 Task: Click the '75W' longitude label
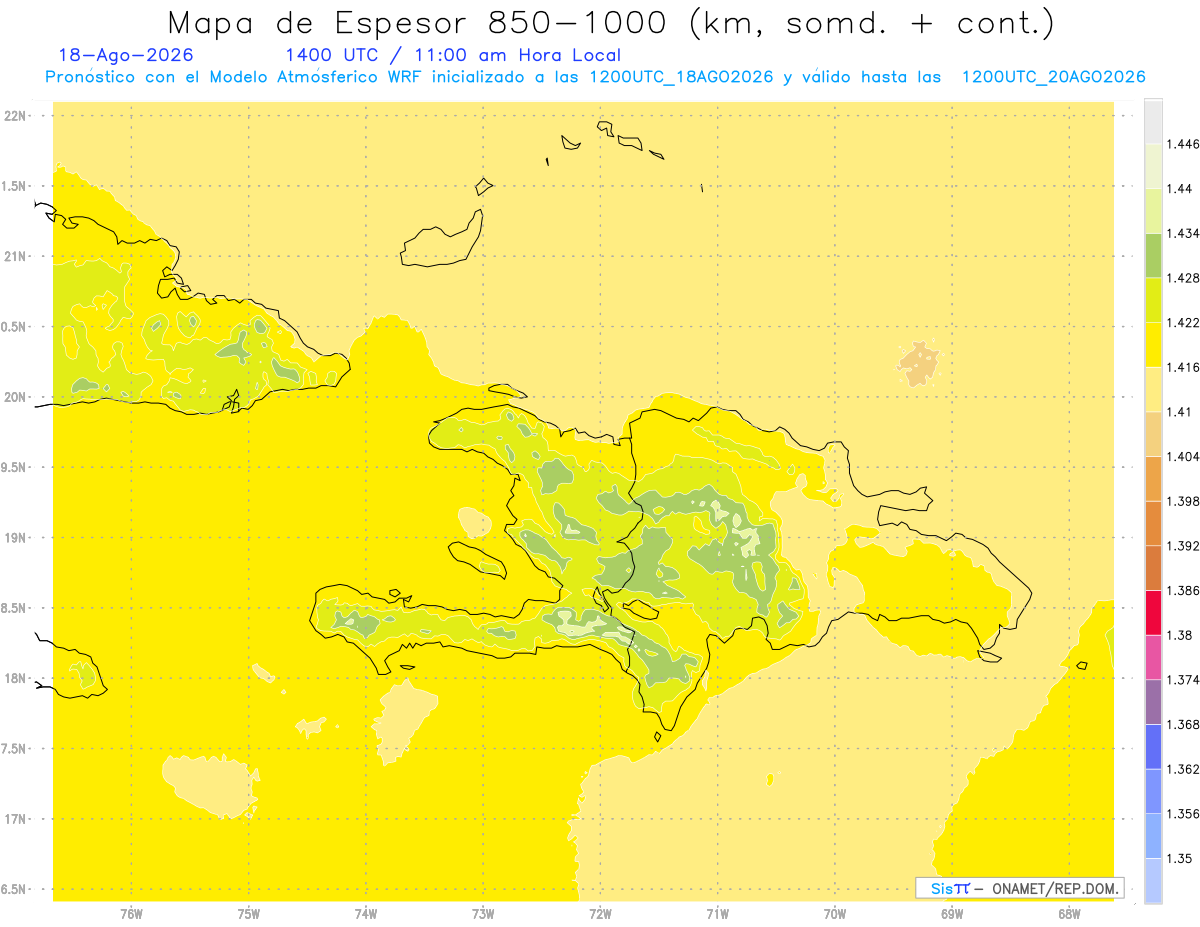[249, 913]
